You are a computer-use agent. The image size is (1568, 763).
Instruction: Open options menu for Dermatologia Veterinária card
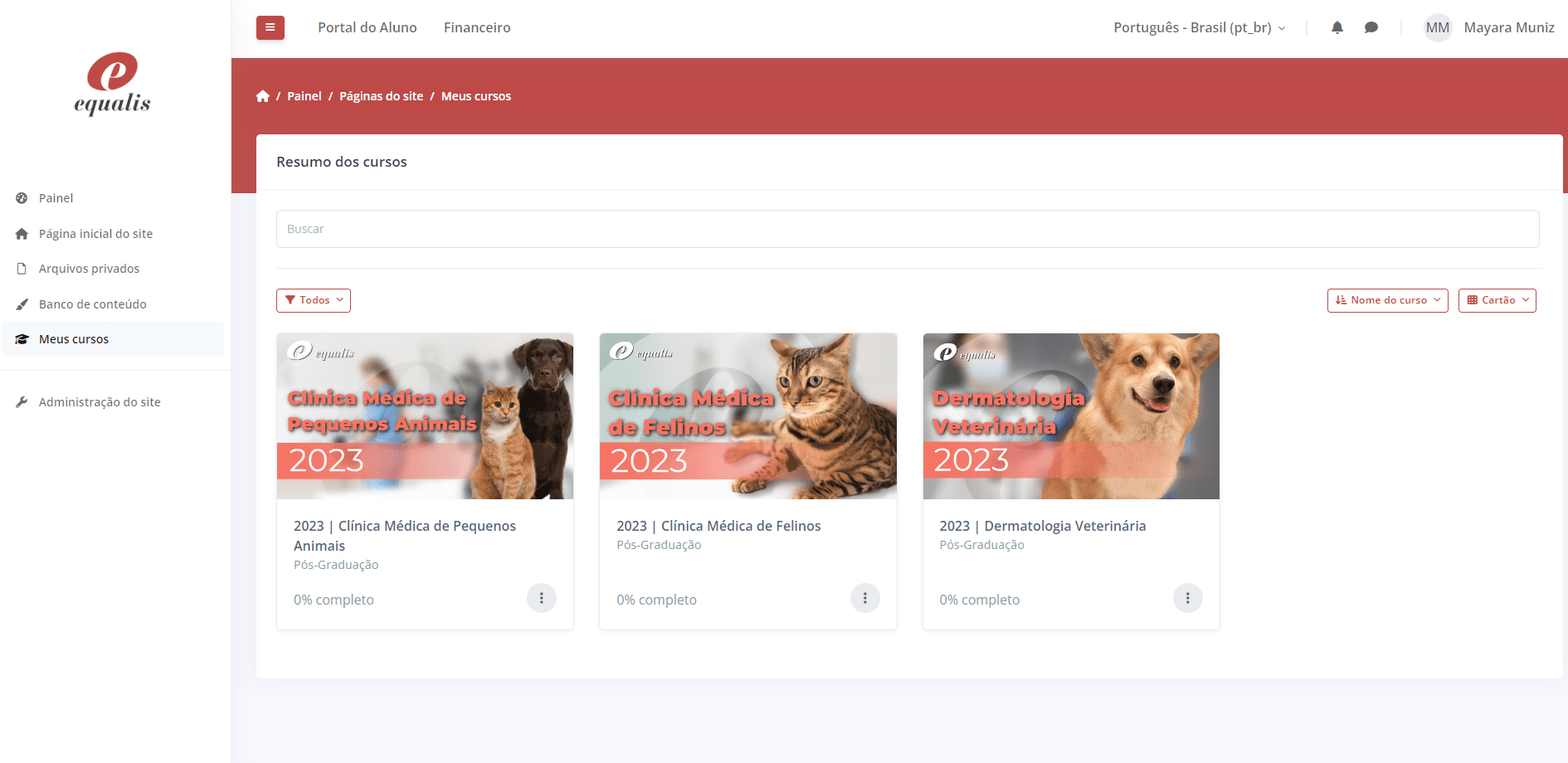1187,598
